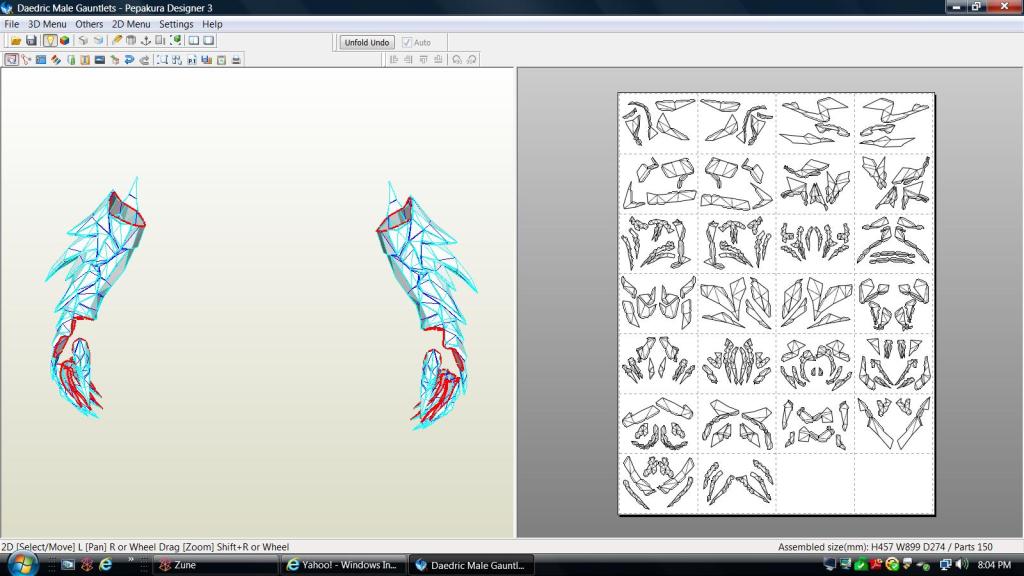
Task: Select the Select/Move tool icon
Action: pos(11,59)
